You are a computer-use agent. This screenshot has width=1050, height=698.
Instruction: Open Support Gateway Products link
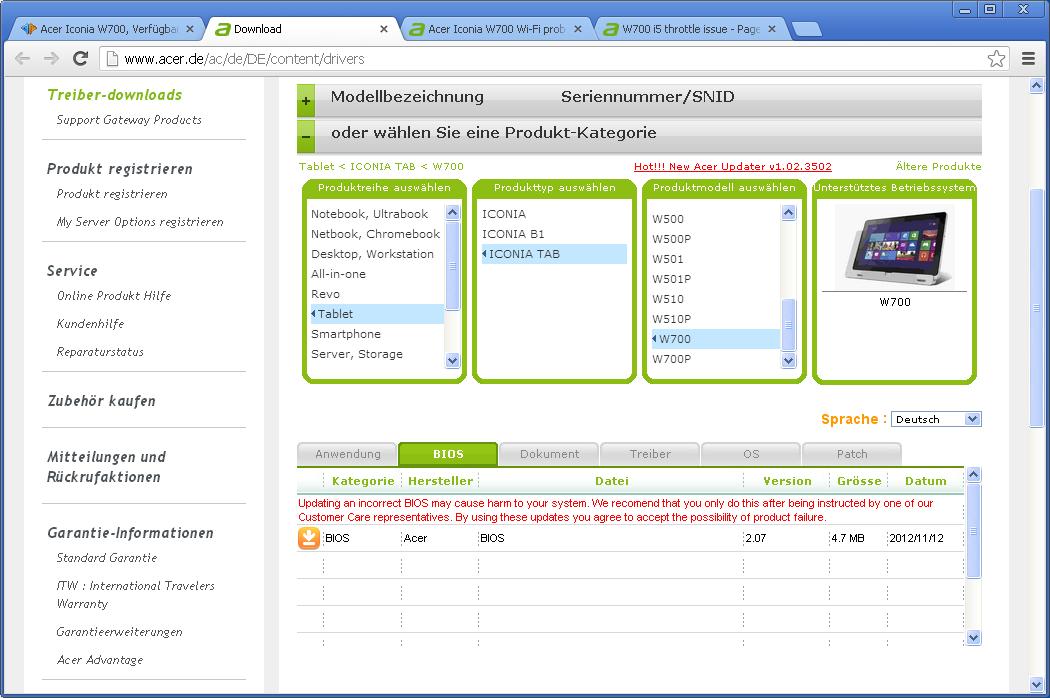(x=129, y=120)
